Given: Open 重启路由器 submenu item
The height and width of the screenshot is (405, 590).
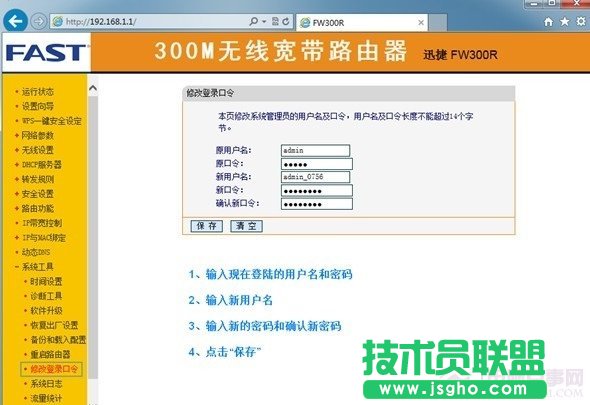Looking at the screenshot, I should [50, 355].
